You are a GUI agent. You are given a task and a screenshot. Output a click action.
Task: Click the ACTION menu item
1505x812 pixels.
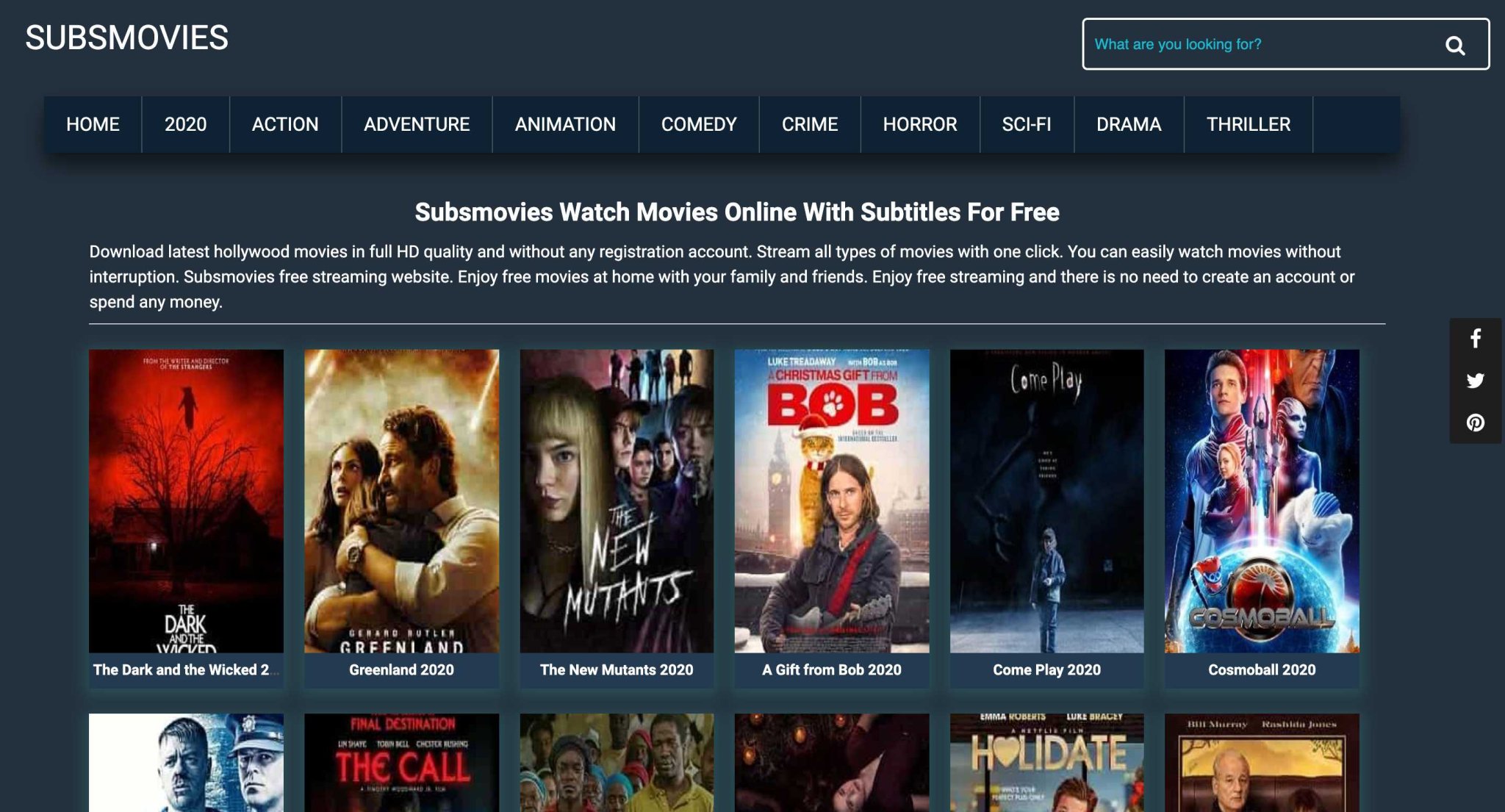[285, 124]
